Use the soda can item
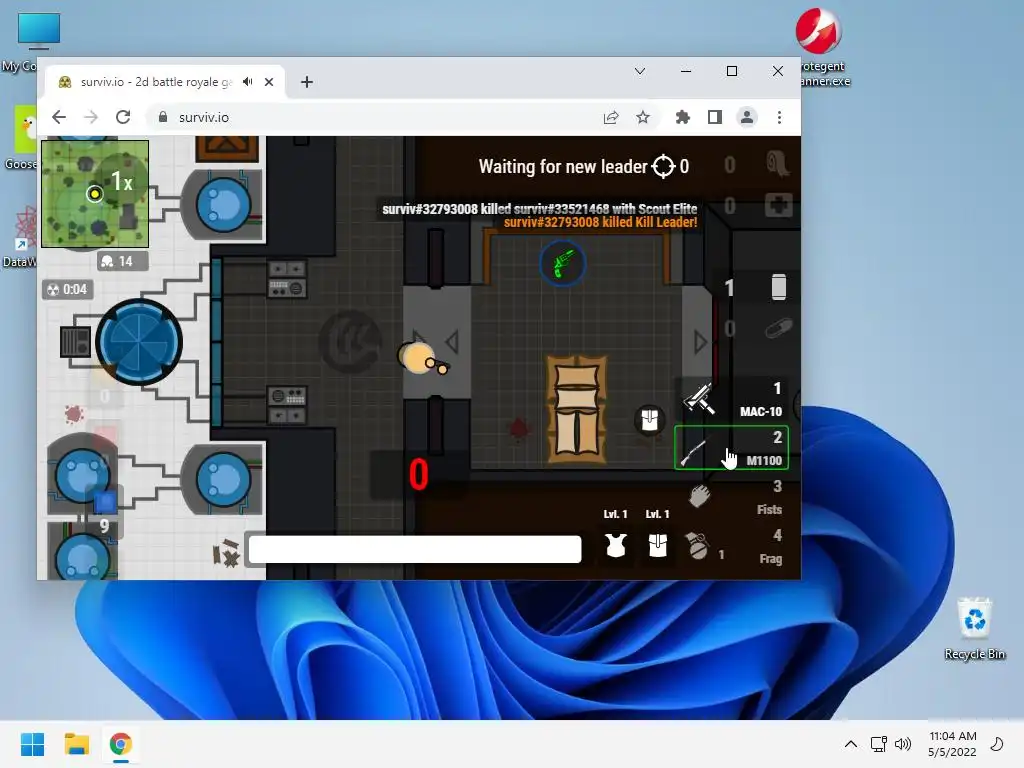Viewport: 1024px width, 768px height. (778, 287)
